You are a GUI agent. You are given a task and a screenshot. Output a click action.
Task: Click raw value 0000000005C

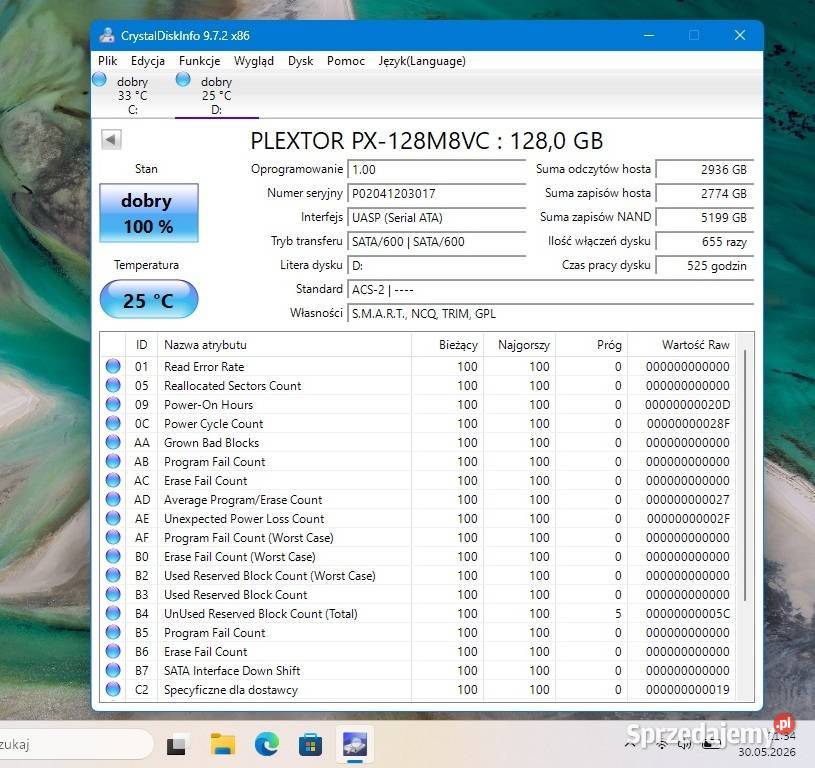point(688,614)
